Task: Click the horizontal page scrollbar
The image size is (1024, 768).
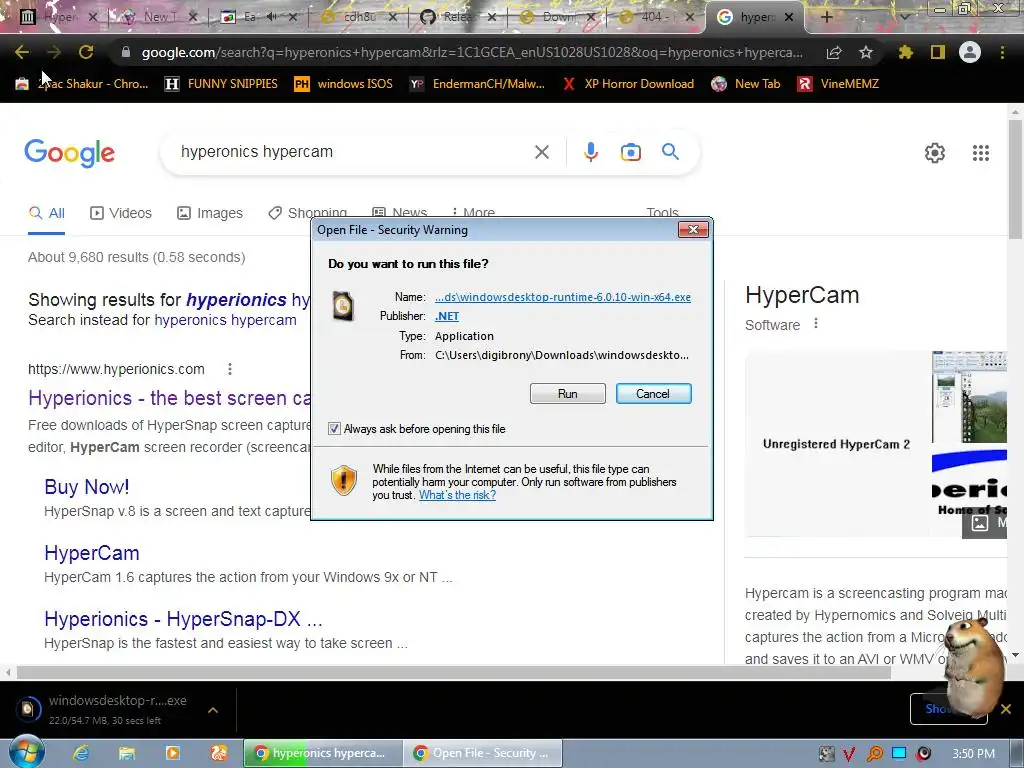Action: [x=454, y=671]
